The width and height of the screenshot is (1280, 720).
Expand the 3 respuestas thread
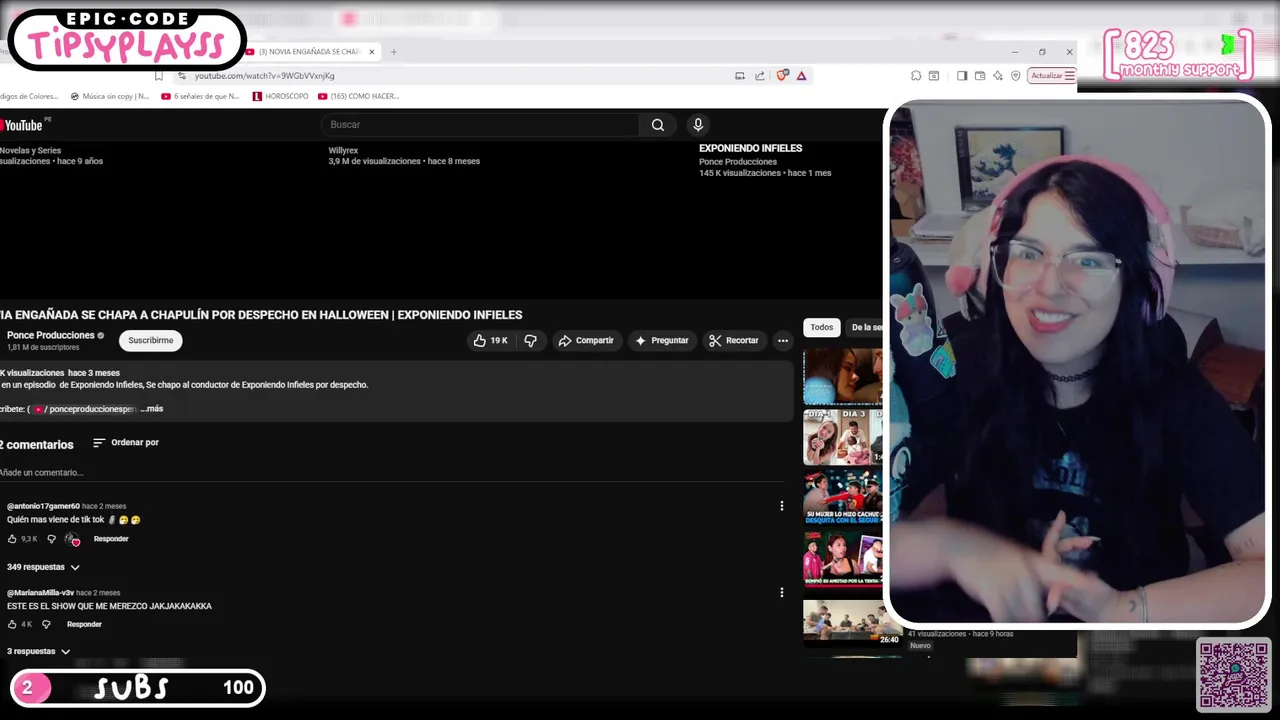coord(38,651)
